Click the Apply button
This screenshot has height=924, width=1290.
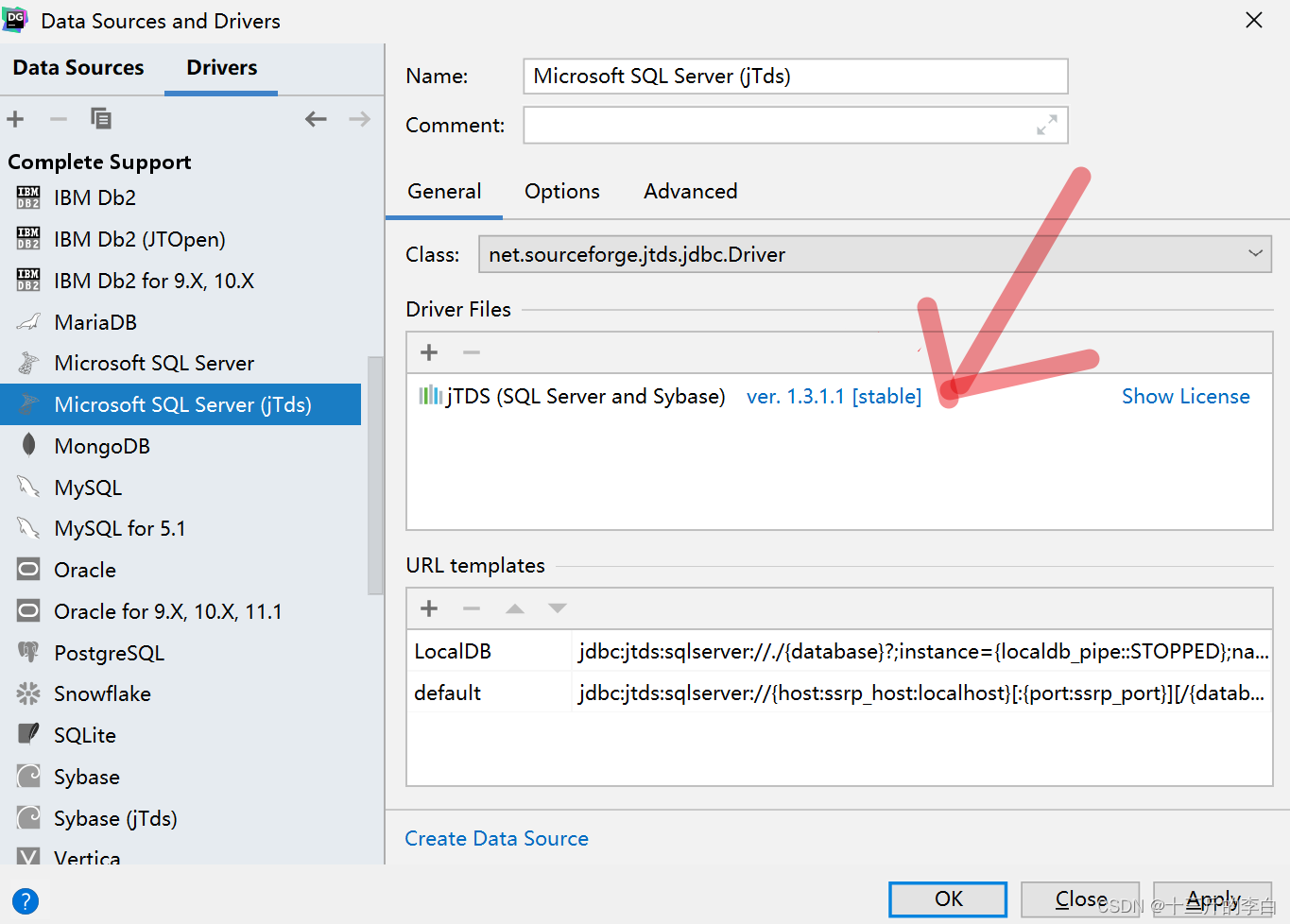(x=1213, y=898)
